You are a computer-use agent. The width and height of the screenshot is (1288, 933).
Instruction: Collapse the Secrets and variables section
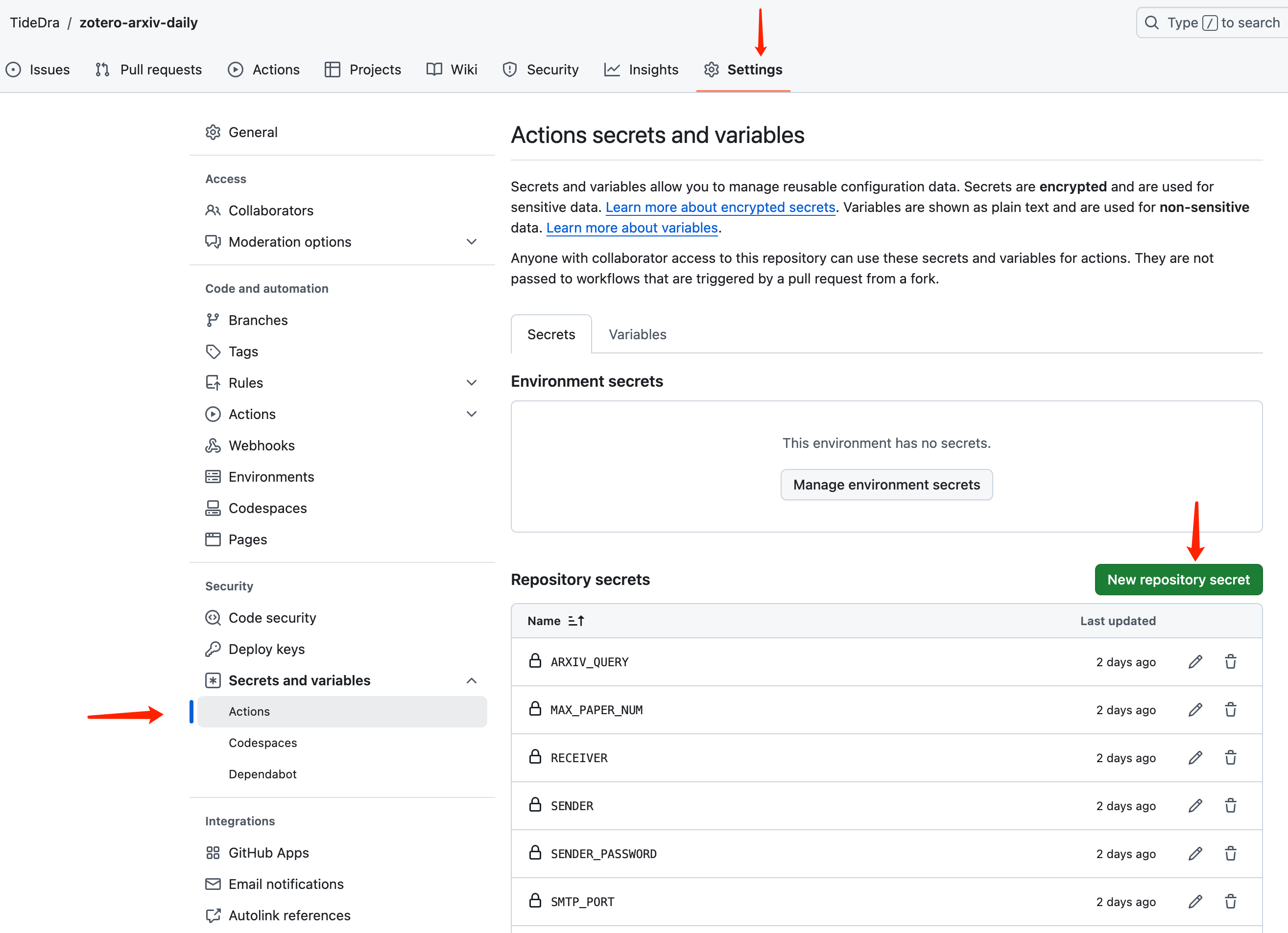click(x=471, y=680)
